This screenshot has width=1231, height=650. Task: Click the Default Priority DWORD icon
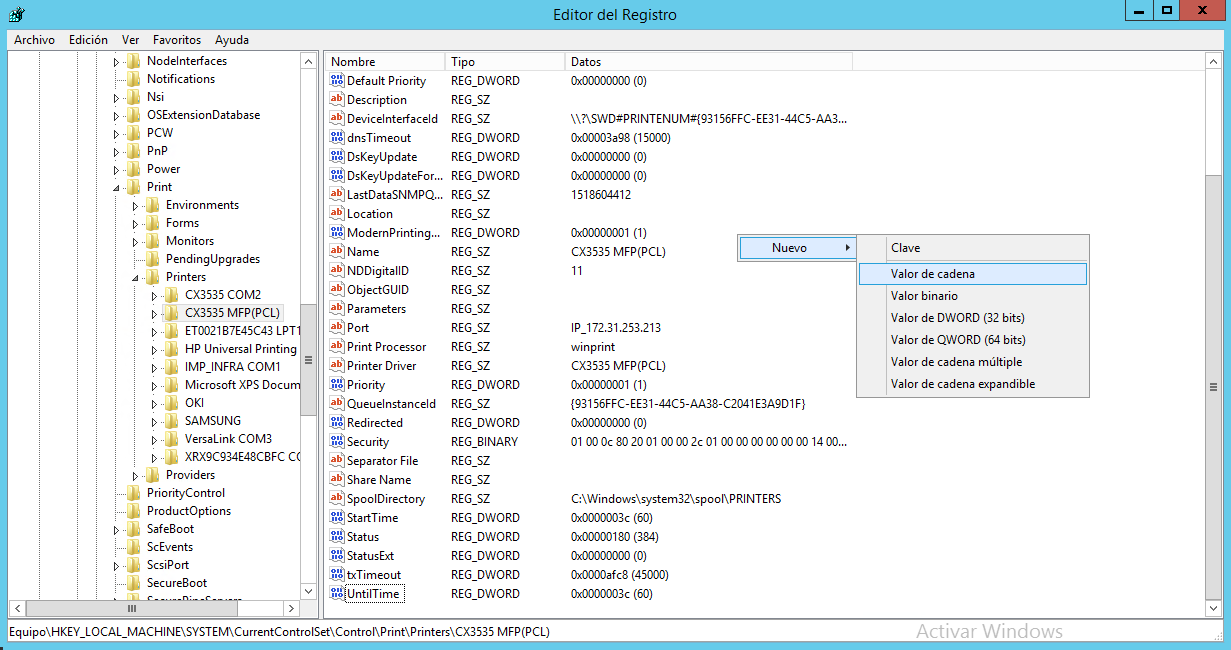tap(337, 81)
